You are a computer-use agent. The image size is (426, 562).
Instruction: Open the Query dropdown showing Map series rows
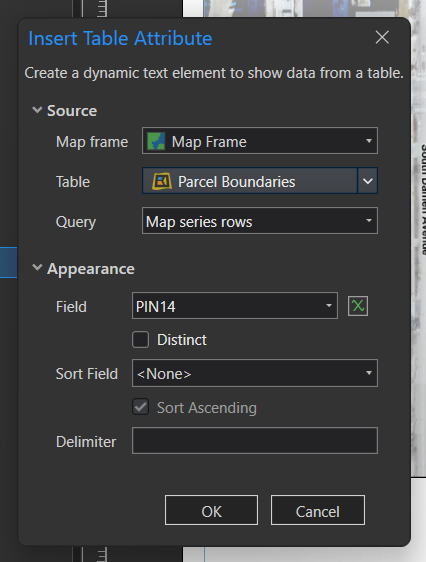coord(260,220)
